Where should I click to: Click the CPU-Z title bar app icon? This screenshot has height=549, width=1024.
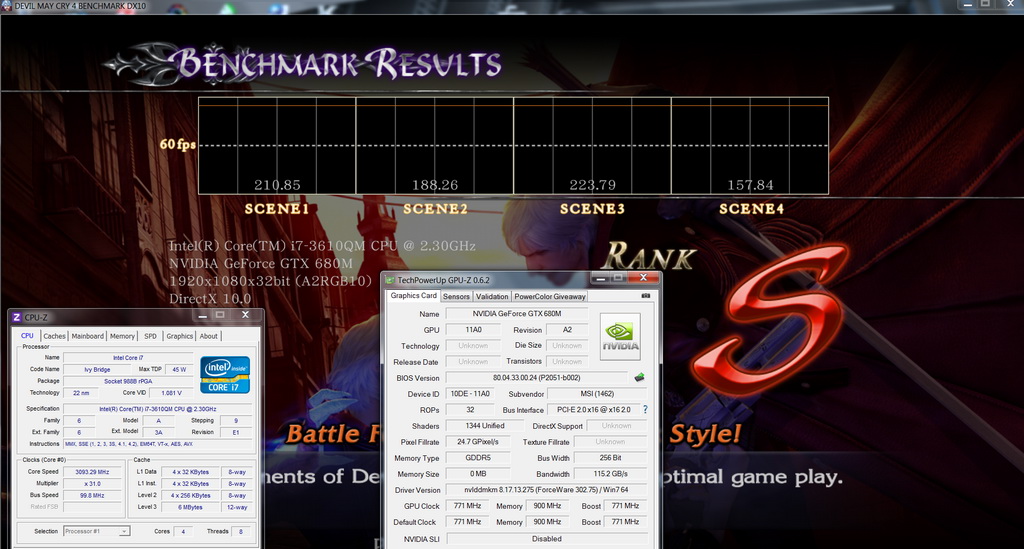(x=16, y=317)
